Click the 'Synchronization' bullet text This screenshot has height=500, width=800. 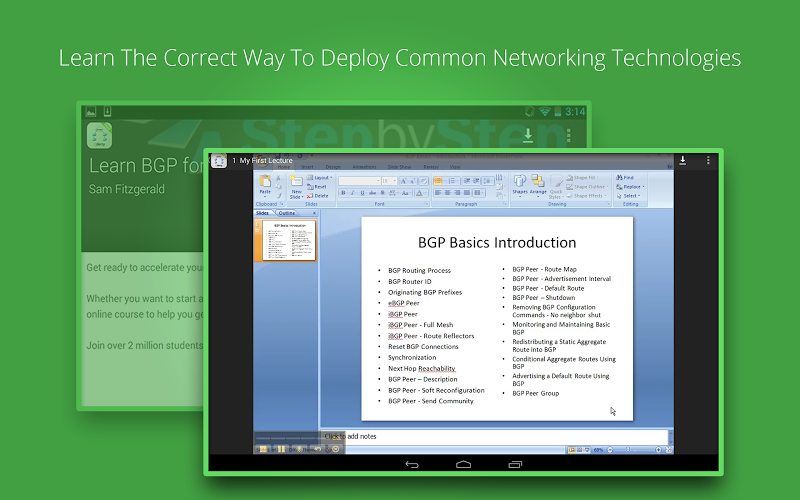click(x=412, y=358)
